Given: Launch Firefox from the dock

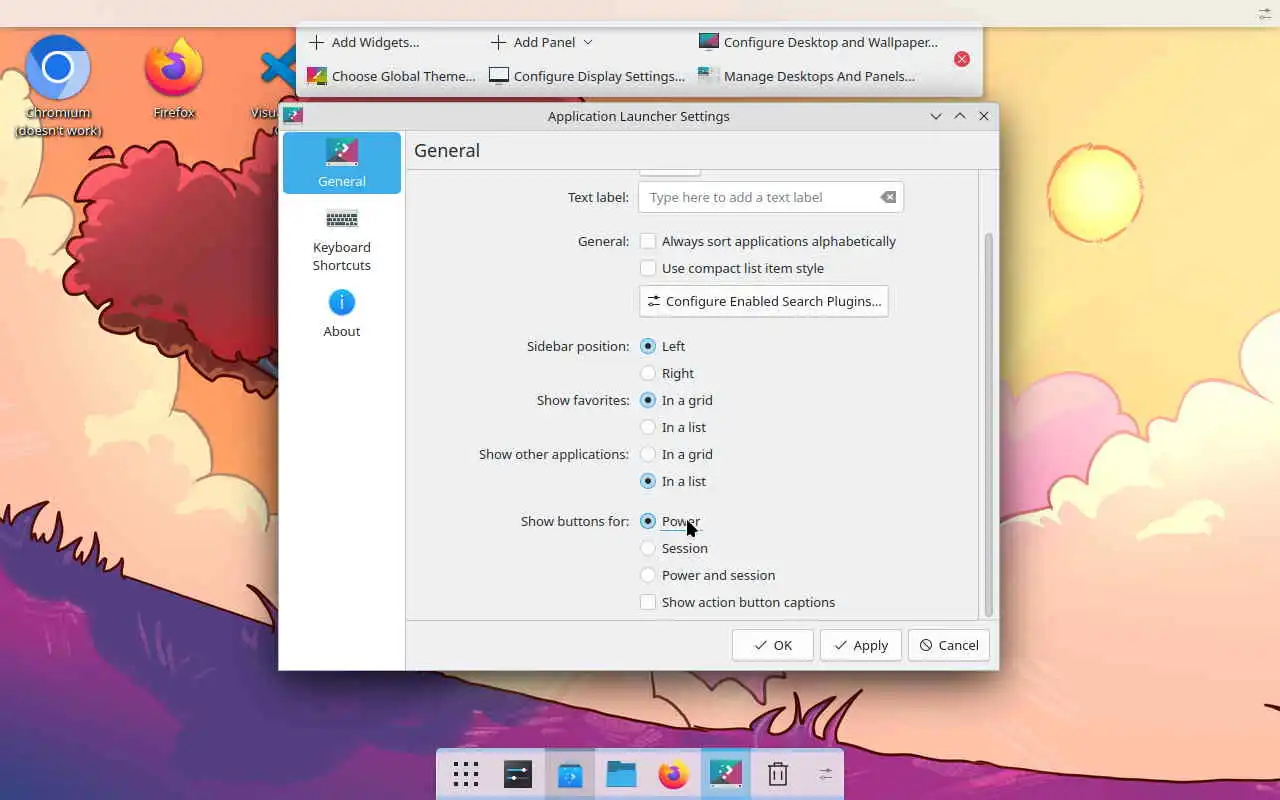Looking at the screenshot, I should [674, 774].
